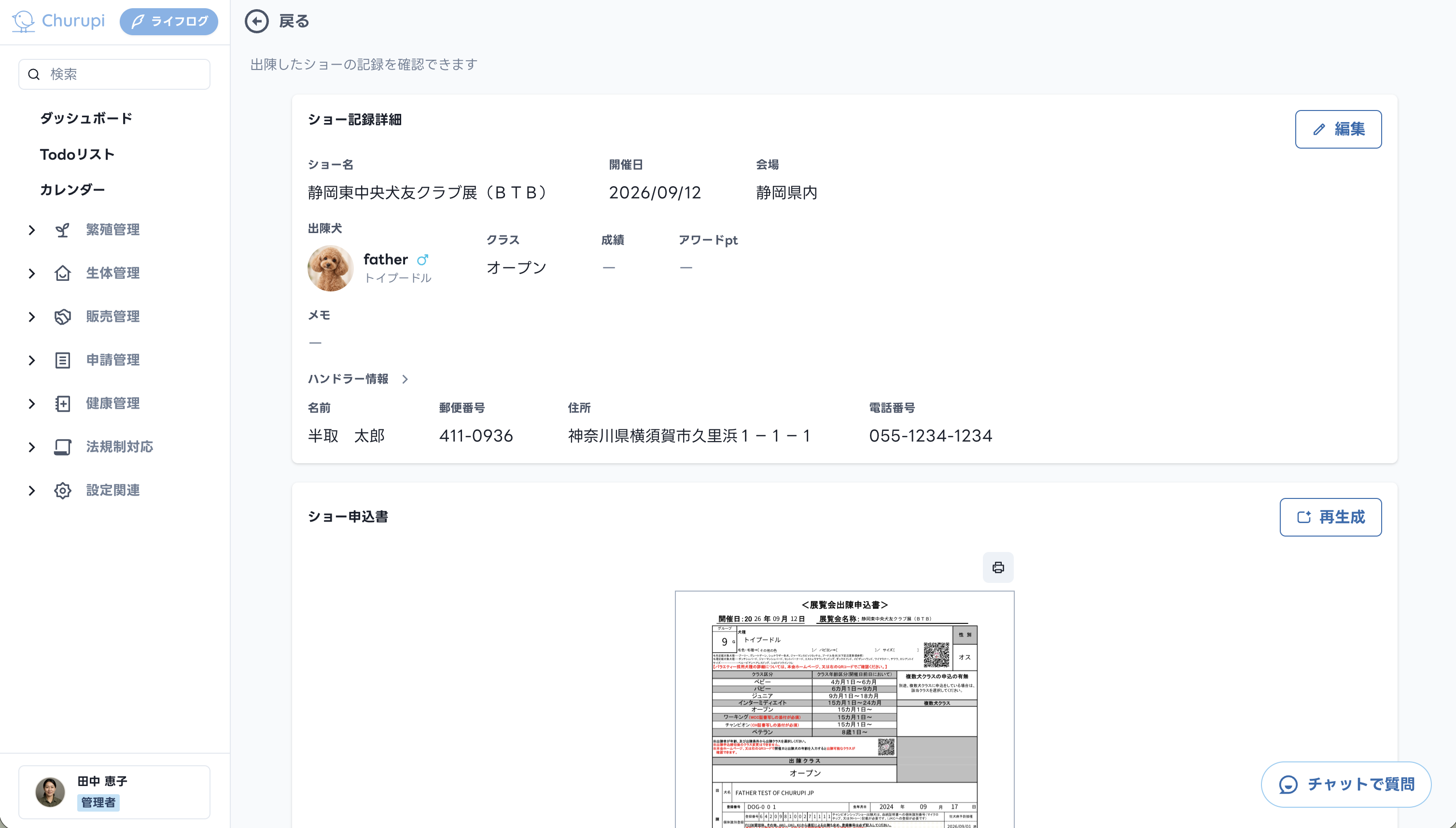Expand the 販売管理 chevron

[x=32, y=317]
